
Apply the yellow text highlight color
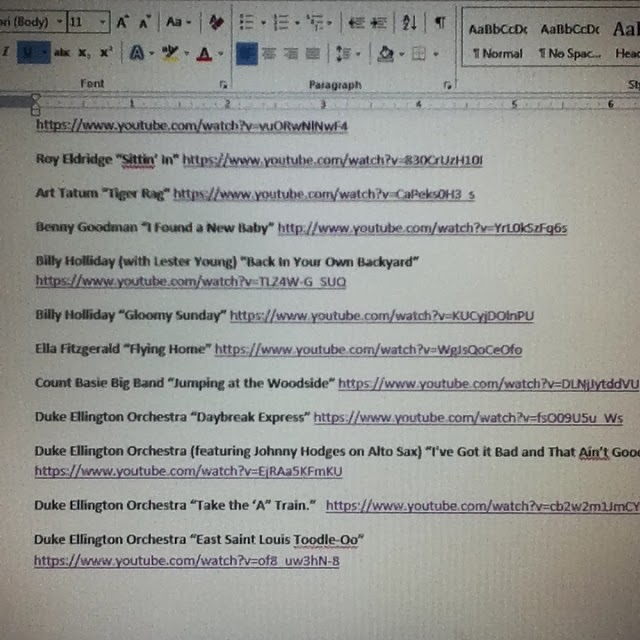[170, 53]
